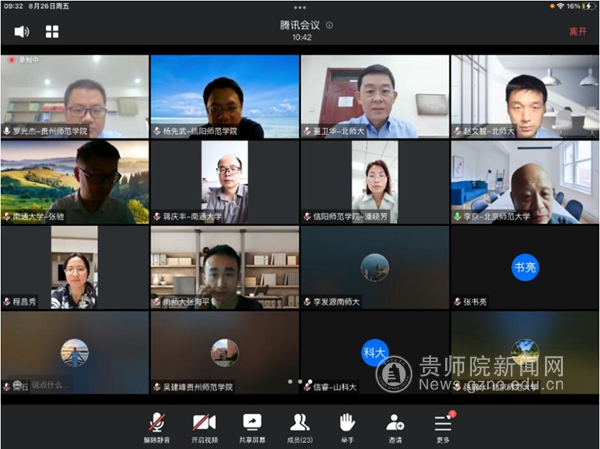Select 董卫华-北师大 video tile
Image resolution: width=600 pixels, height=449 pixels.
[375, 96]
